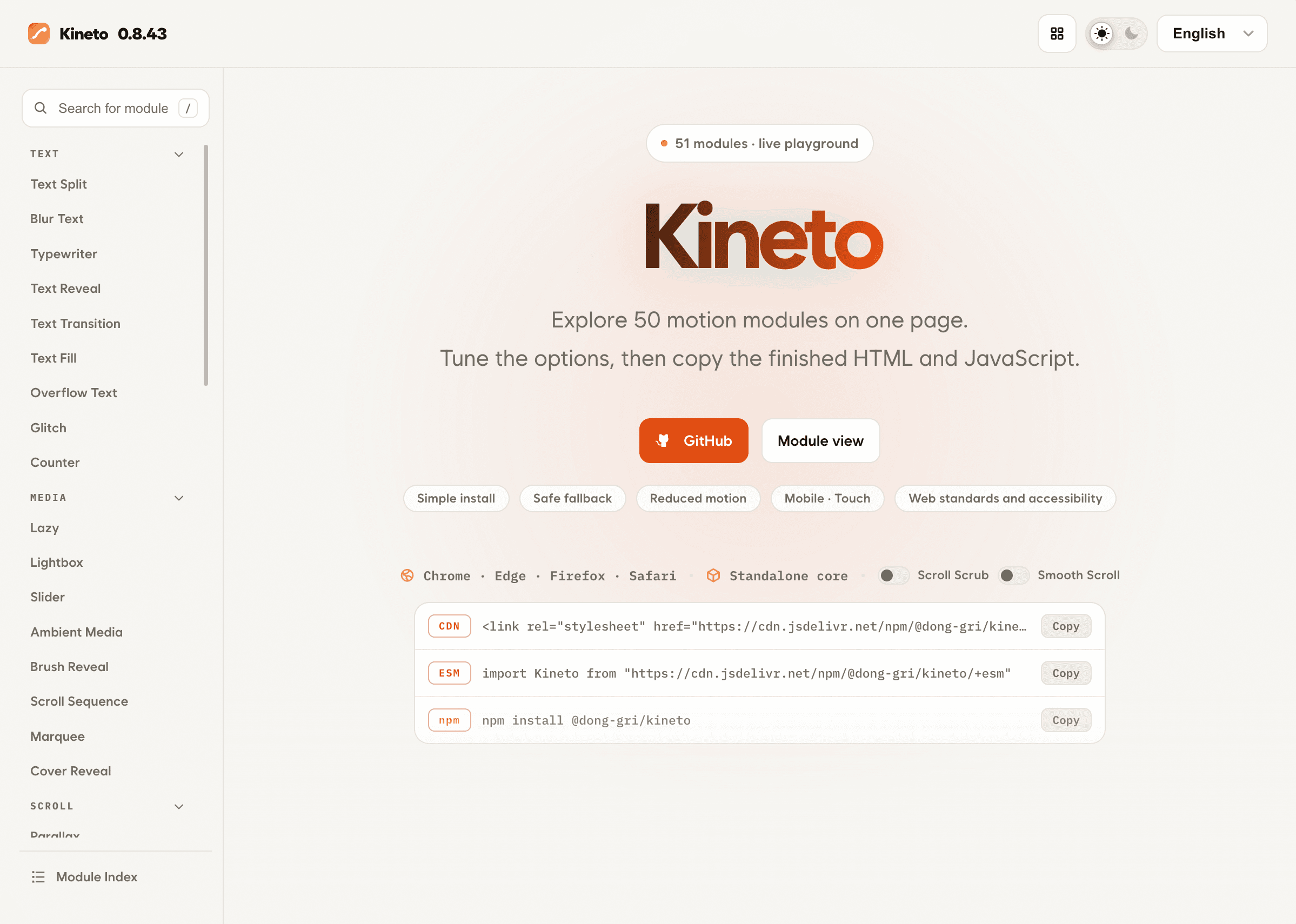
Task: Copy the CDN stylesheet link snippet
Action: (1066, 626)
